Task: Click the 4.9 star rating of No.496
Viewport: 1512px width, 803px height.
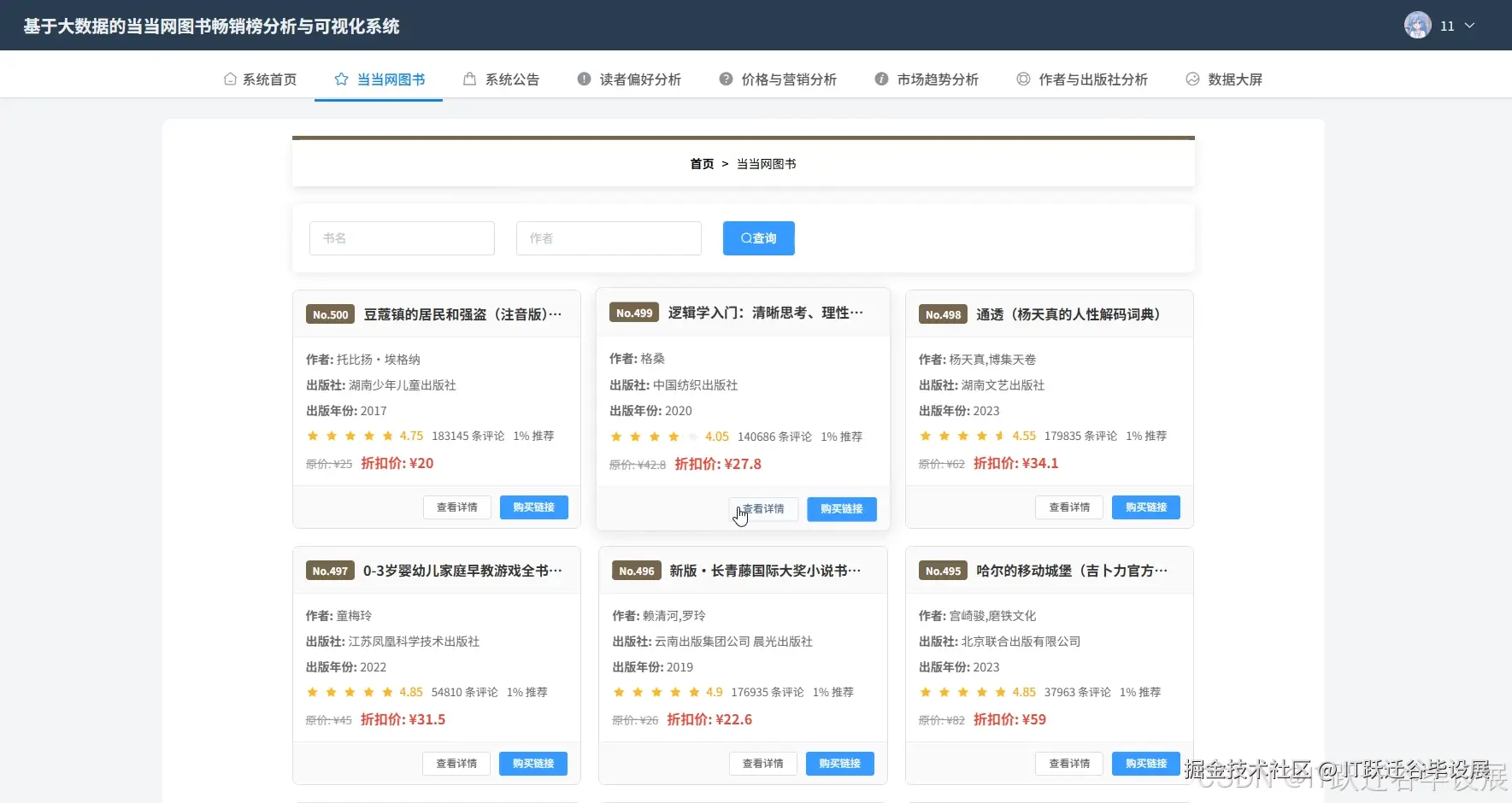Action: click(668, 692)
